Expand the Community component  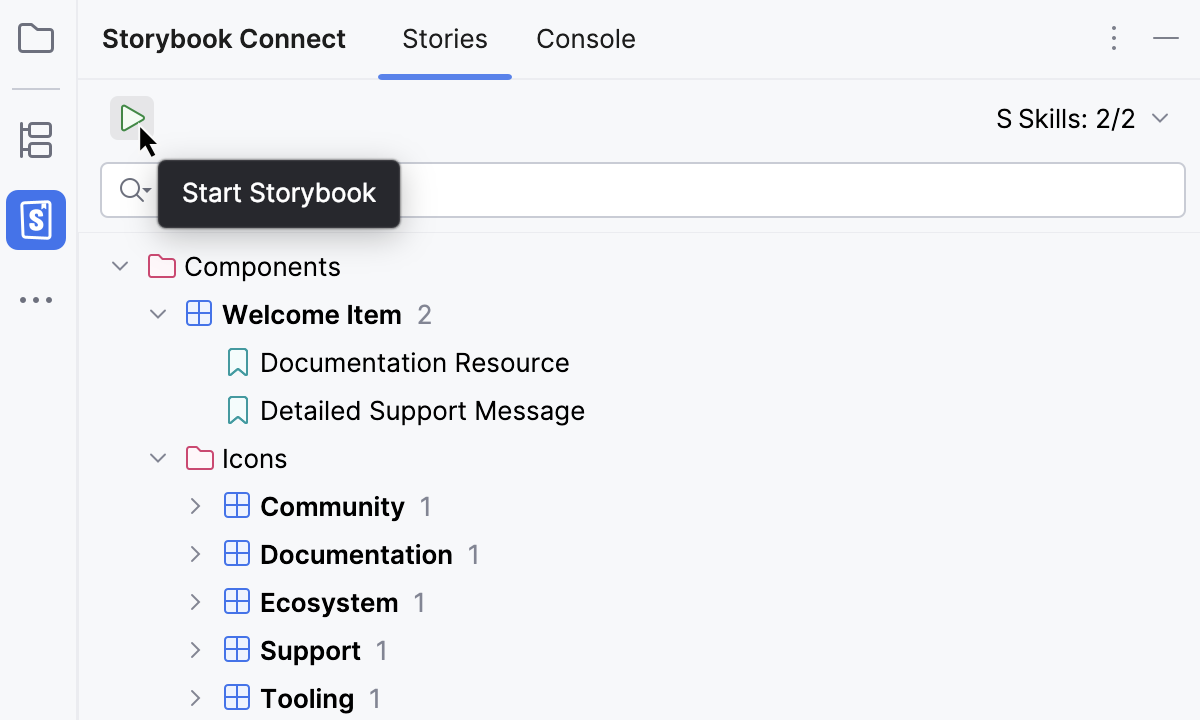196,507
